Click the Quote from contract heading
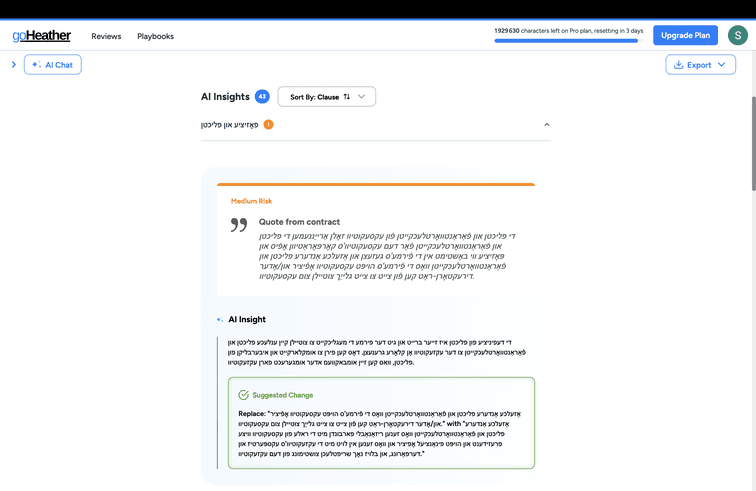 tap(299, 222)
